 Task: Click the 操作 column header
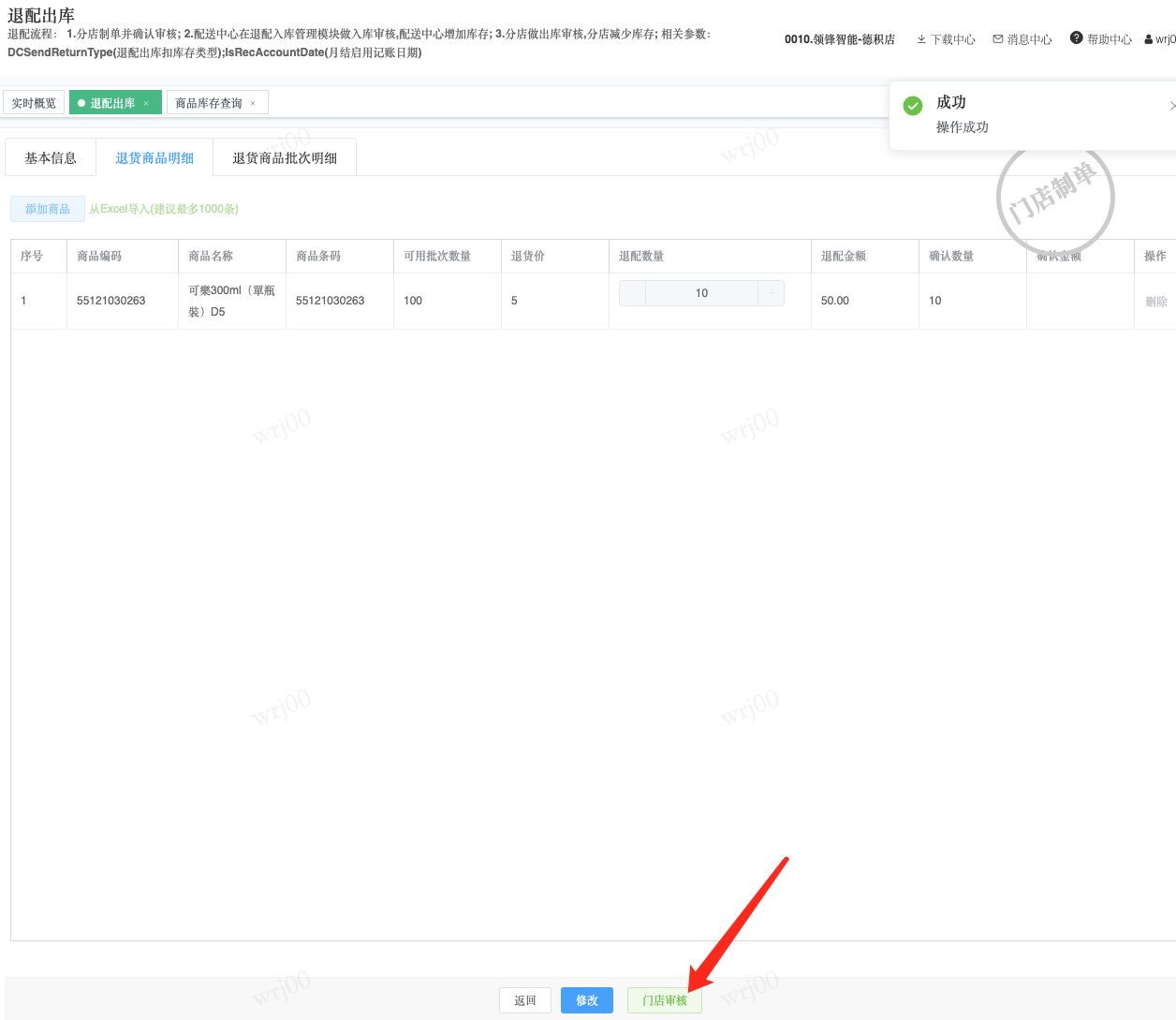coord(1155,256)
